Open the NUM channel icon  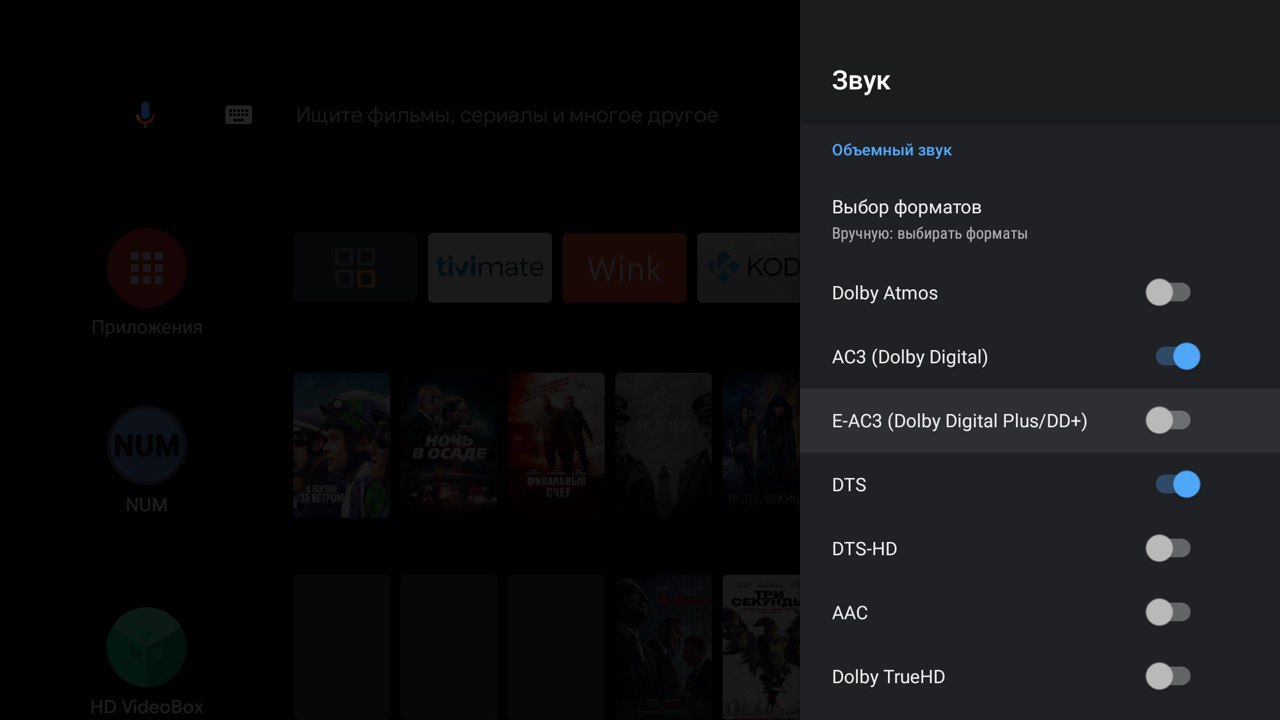coord(147,446)
